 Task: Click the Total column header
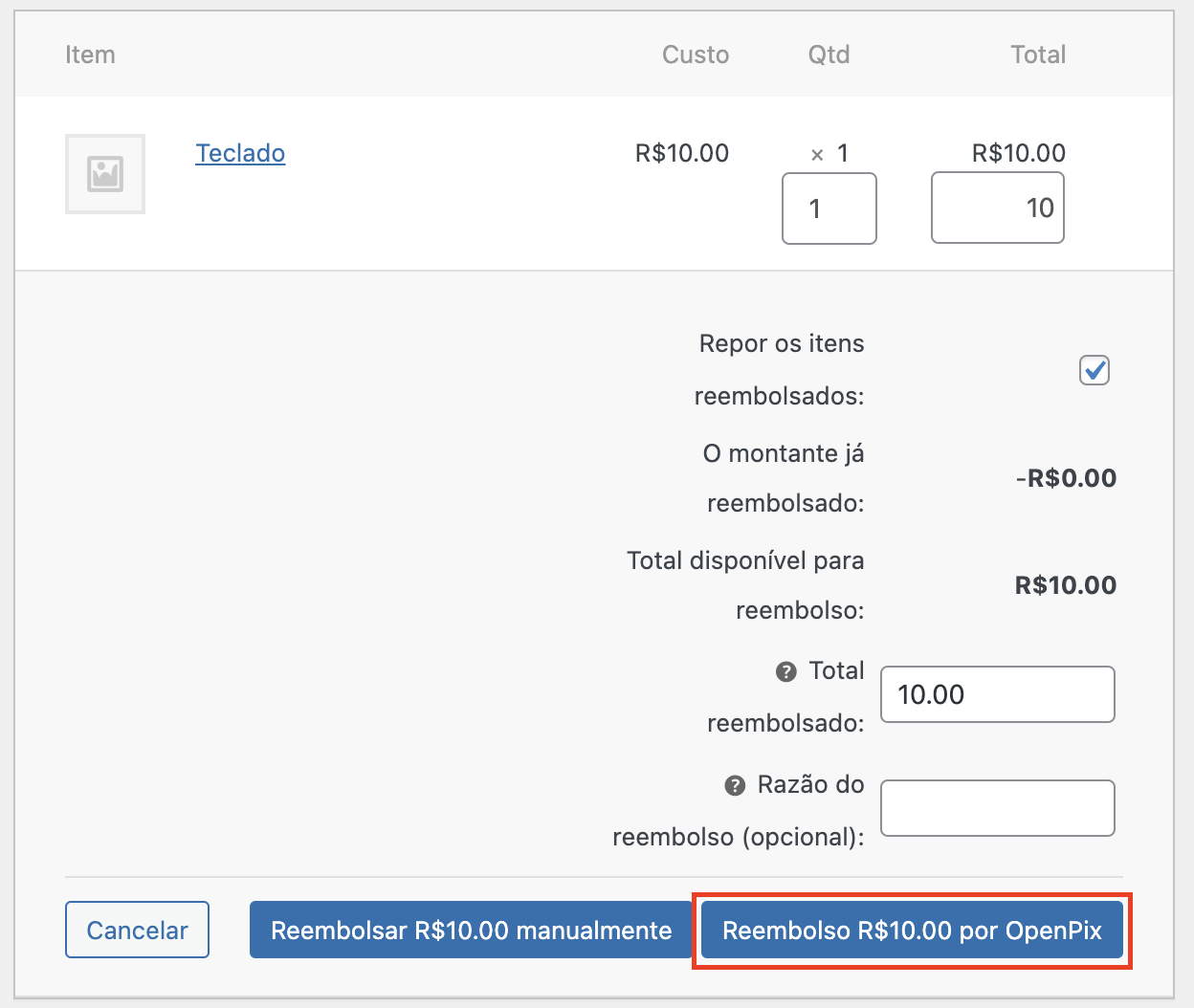1037,55
